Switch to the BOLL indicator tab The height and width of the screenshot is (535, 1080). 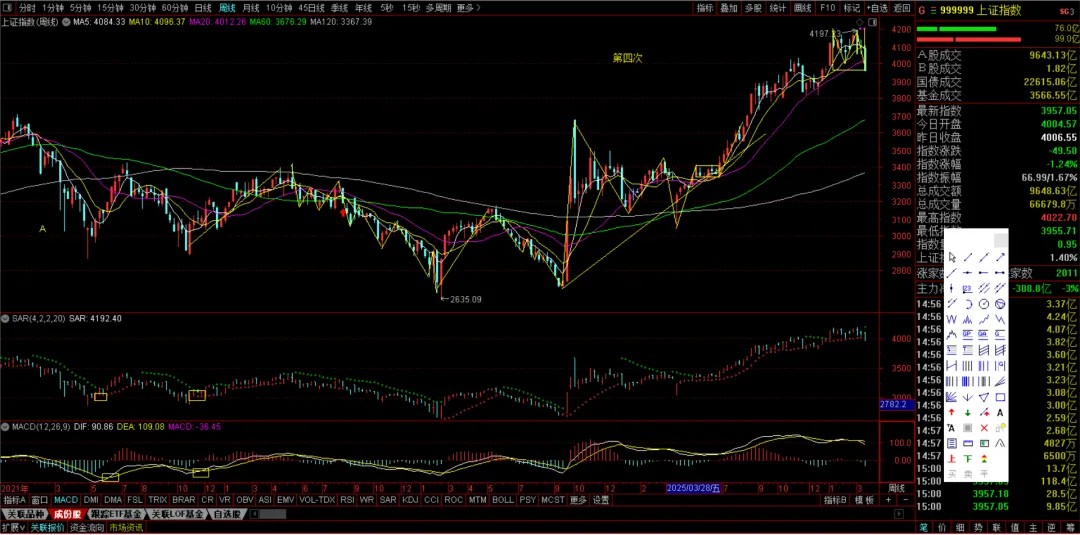(503, 500)
